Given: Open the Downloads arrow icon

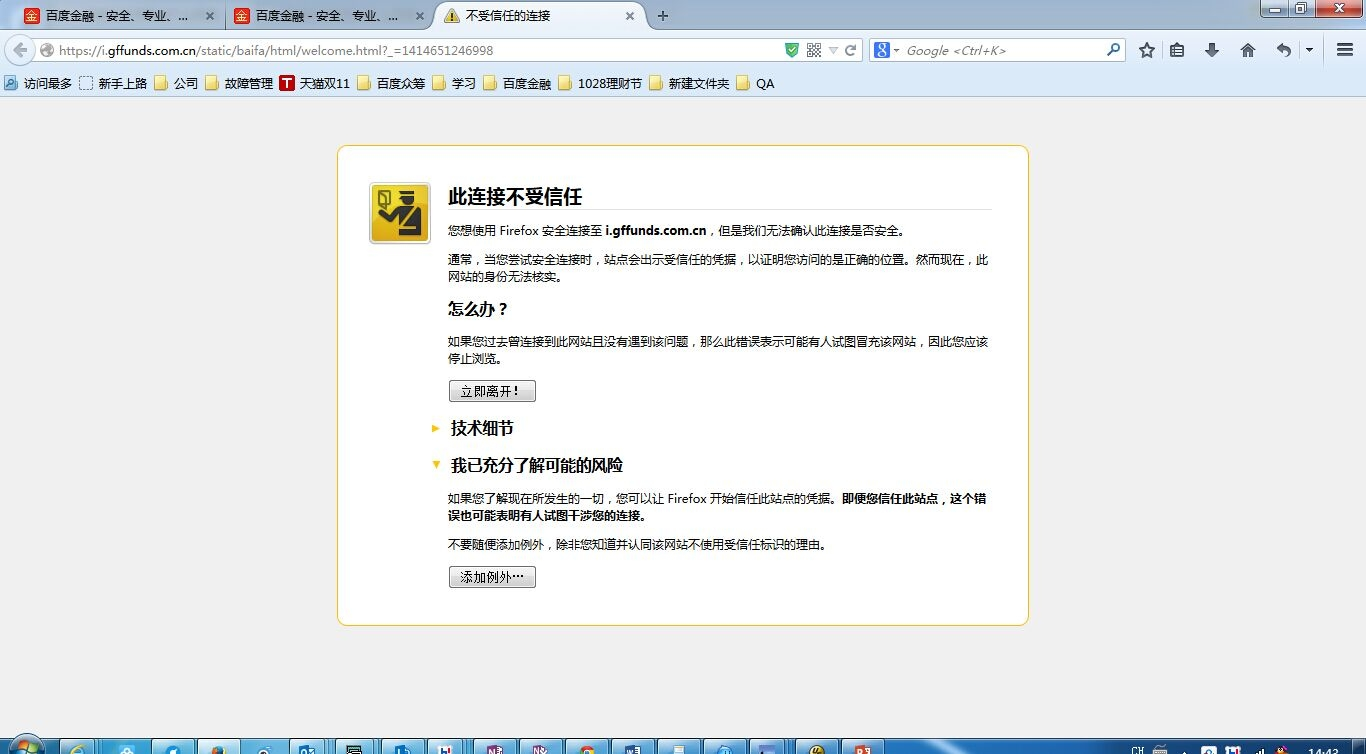Looking at the screenshot, I should (x=1212, y=50).
